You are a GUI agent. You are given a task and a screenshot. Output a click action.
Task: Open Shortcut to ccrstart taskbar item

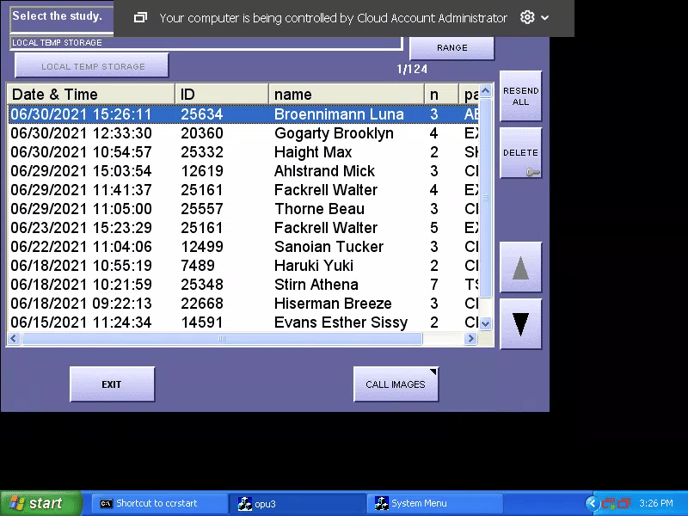tap(159, 504)
